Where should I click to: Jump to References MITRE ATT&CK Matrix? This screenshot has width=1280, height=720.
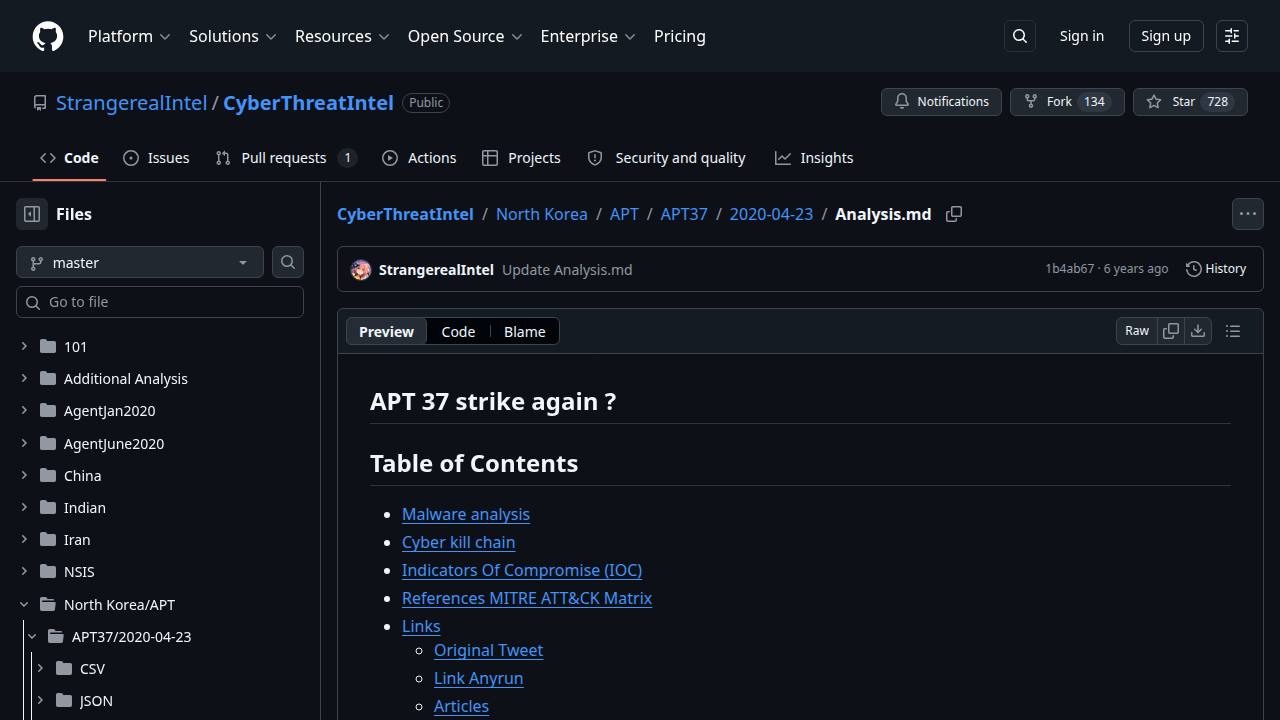pos(527,598)
